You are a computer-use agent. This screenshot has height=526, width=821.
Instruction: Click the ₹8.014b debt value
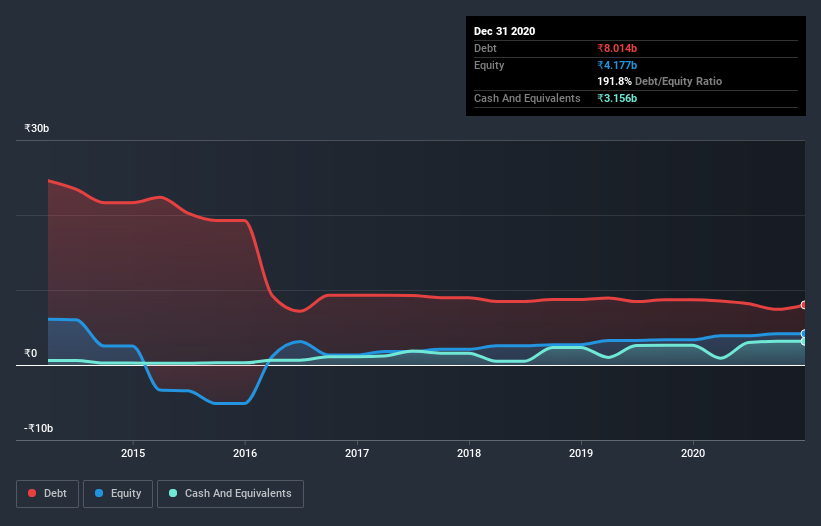[617, 48]
